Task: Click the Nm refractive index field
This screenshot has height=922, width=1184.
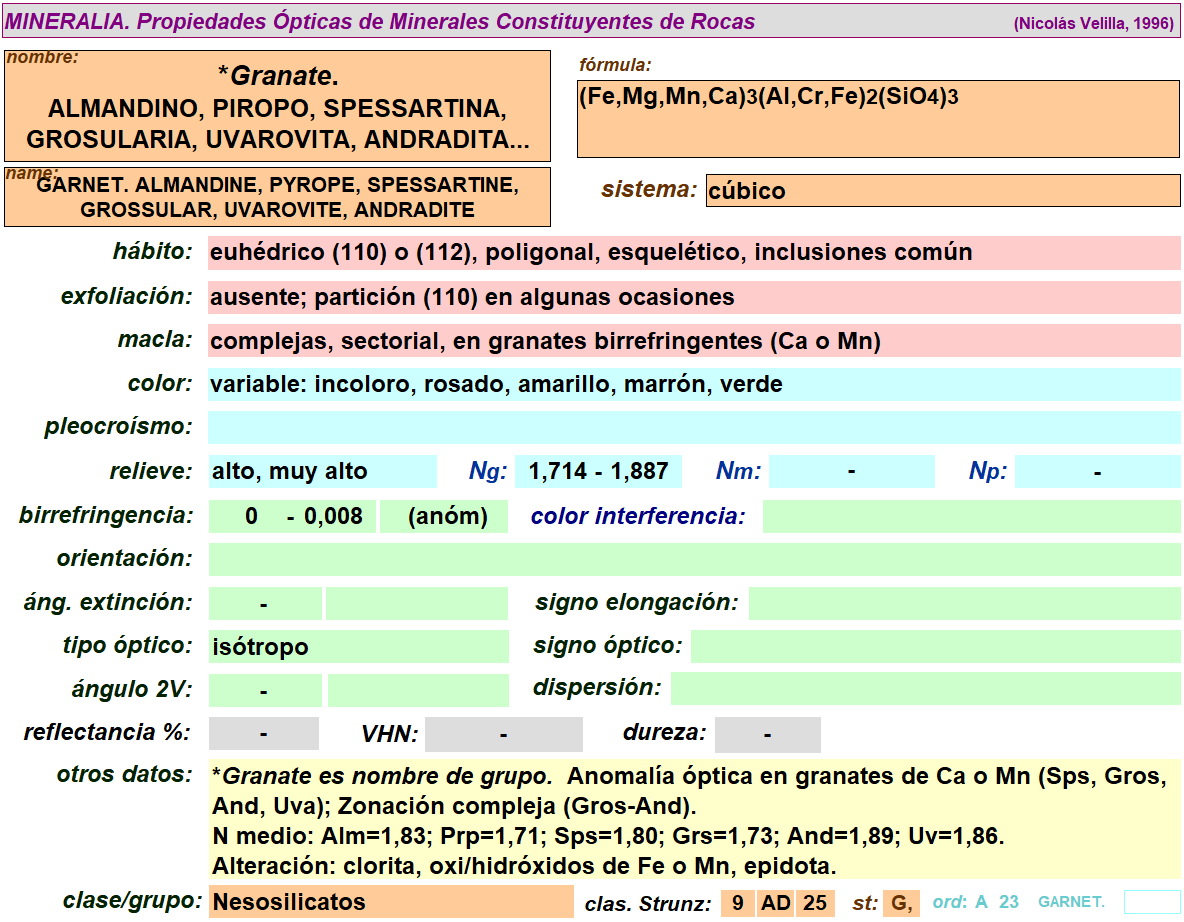Action: [x=851, y=471]
